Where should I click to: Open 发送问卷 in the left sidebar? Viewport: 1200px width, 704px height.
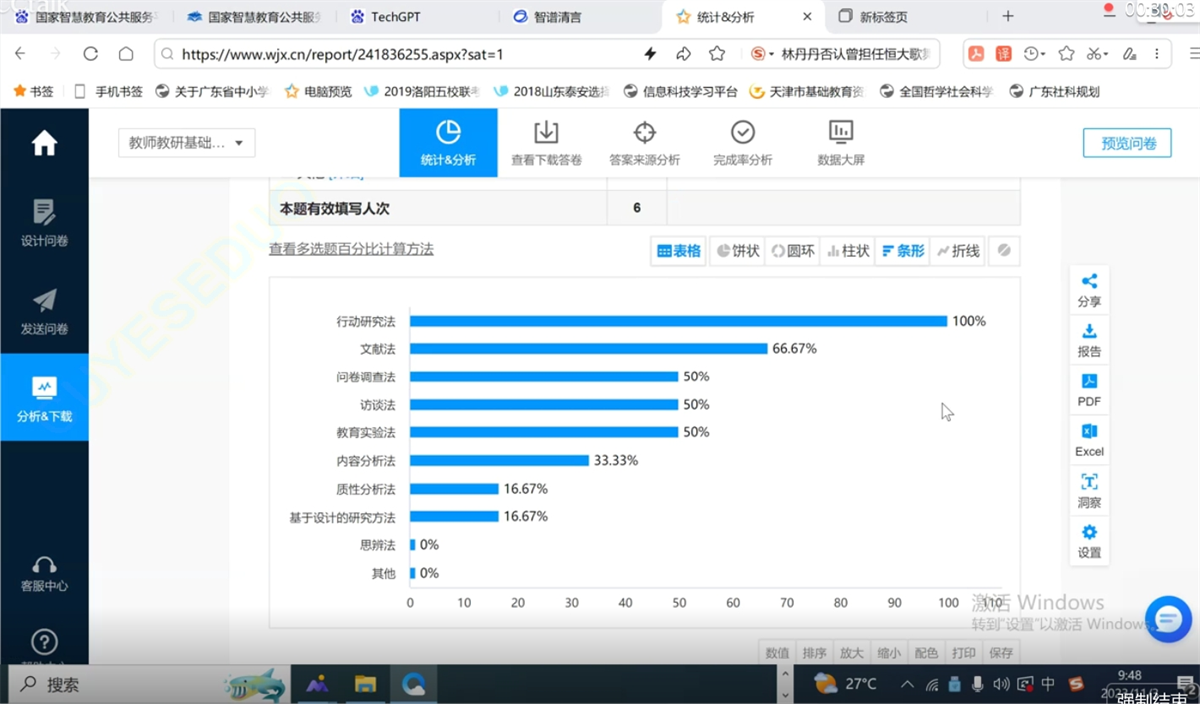(44, 311)
